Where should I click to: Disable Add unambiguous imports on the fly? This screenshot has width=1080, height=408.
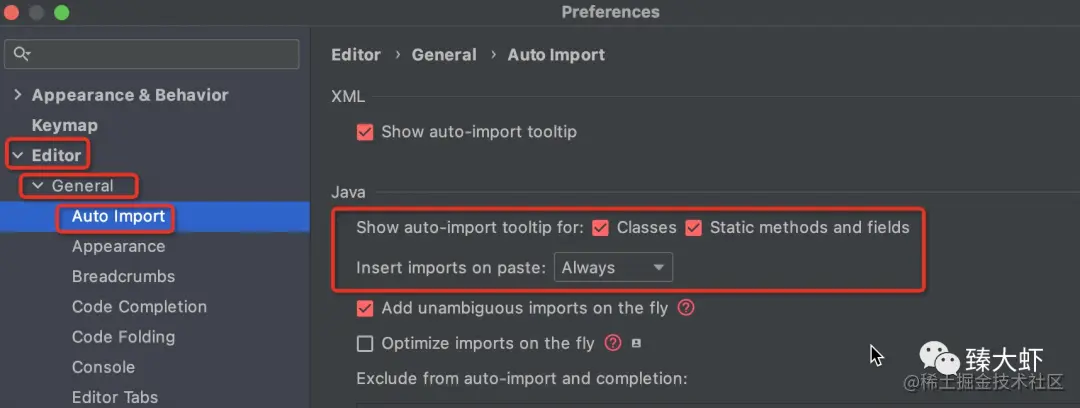point(365,308)
